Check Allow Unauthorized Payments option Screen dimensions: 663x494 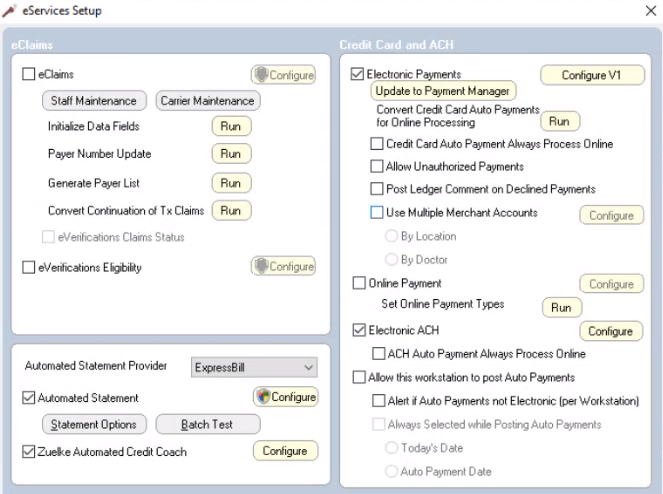(x=377, y=166)
